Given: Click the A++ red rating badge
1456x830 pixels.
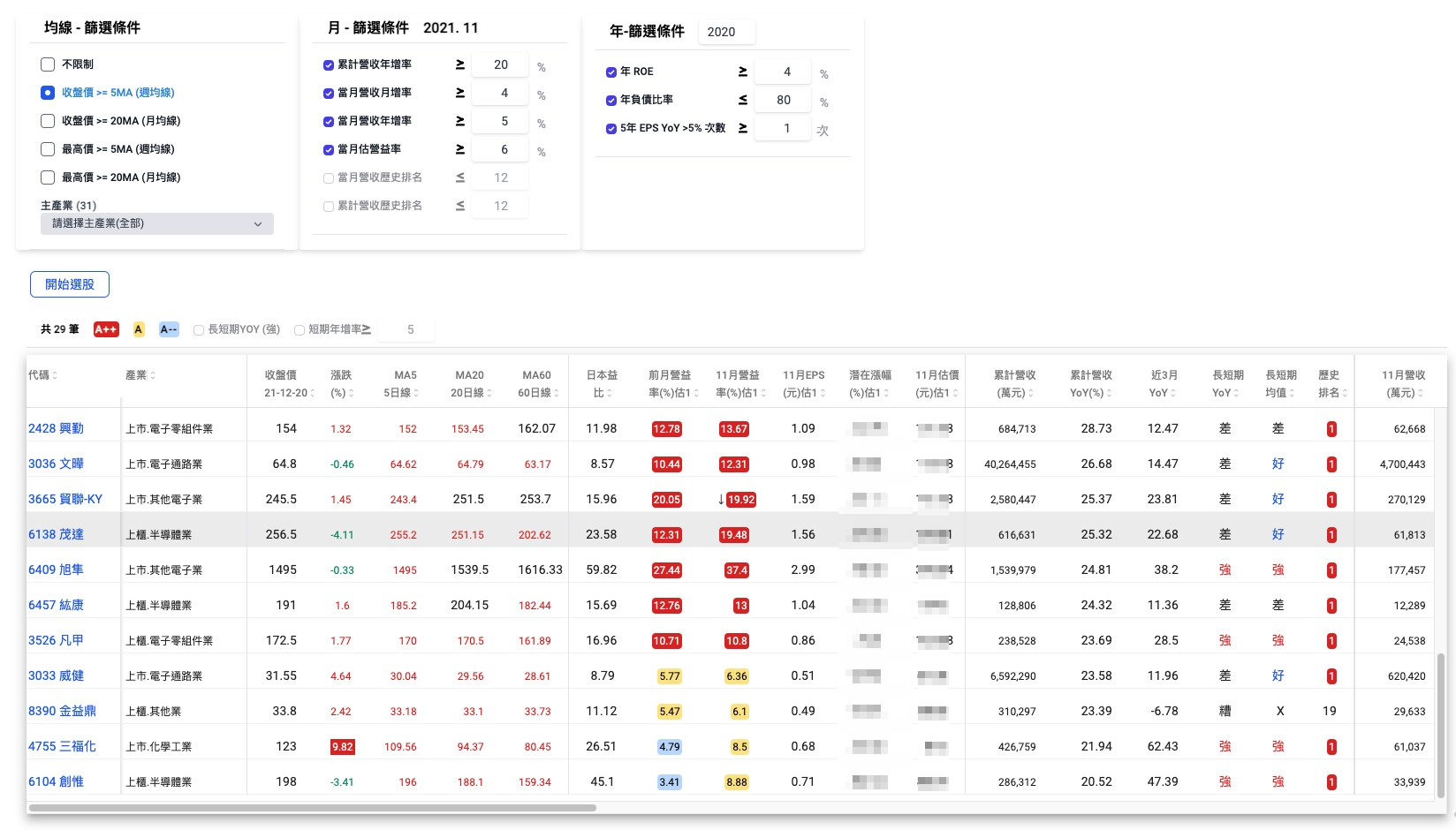Looking at the screenshot, I should 106,329.
